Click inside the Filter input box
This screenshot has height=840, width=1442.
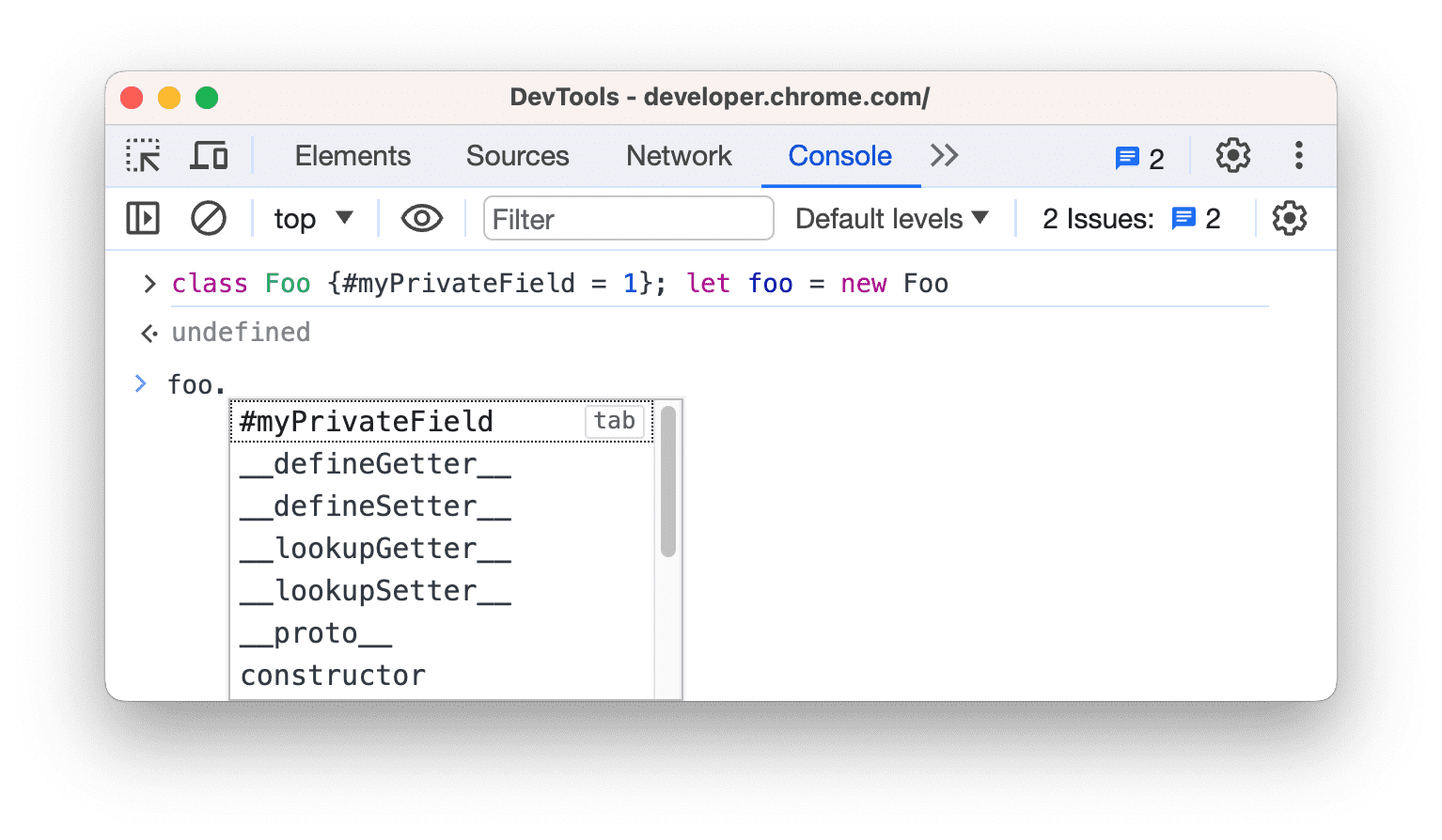pyautogui.click(x=628, y=218)
